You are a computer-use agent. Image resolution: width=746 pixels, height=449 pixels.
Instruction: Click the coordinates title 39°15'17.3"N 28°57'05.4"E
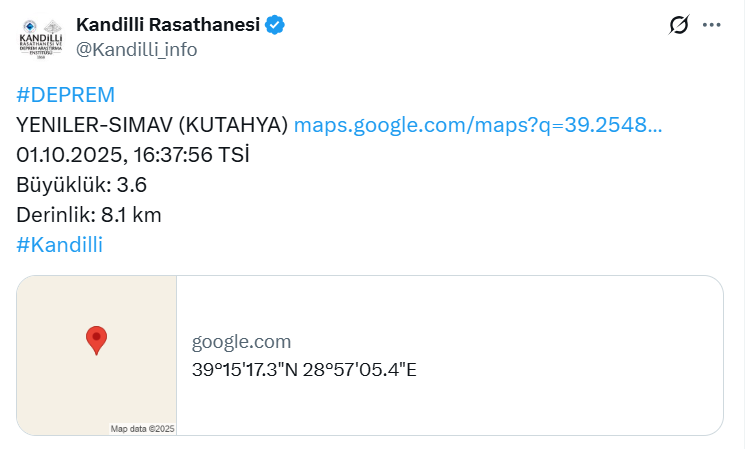click(x=304, y=369)
